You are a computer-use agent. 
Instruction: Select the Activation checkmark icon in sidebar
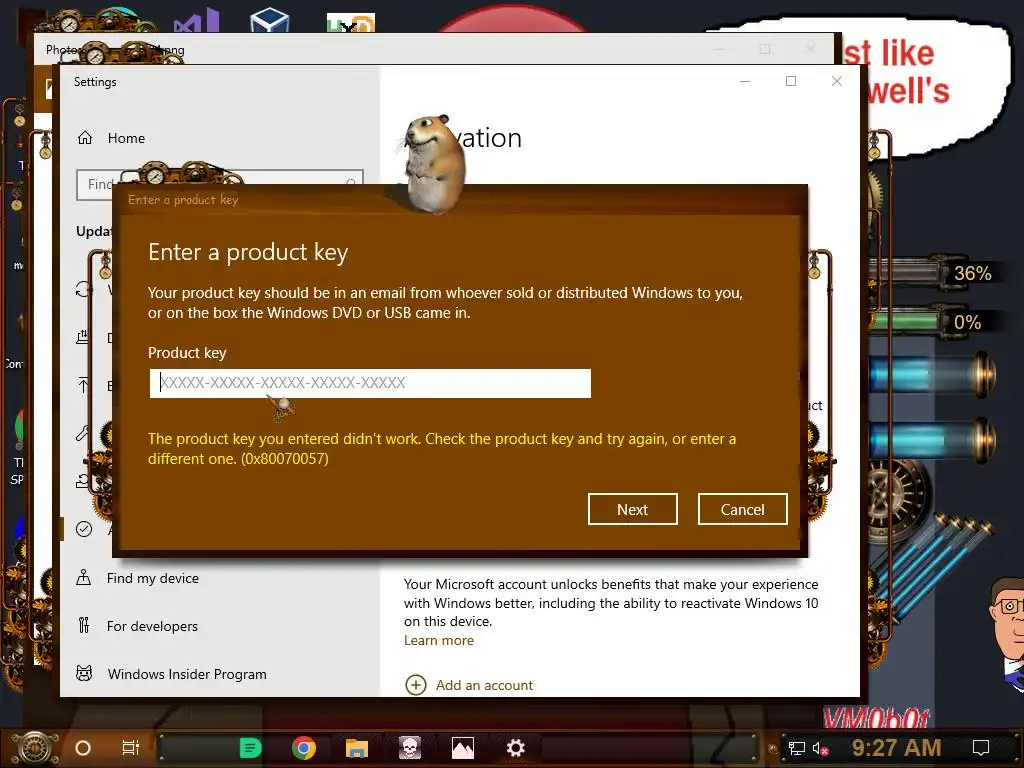[84, 529]
